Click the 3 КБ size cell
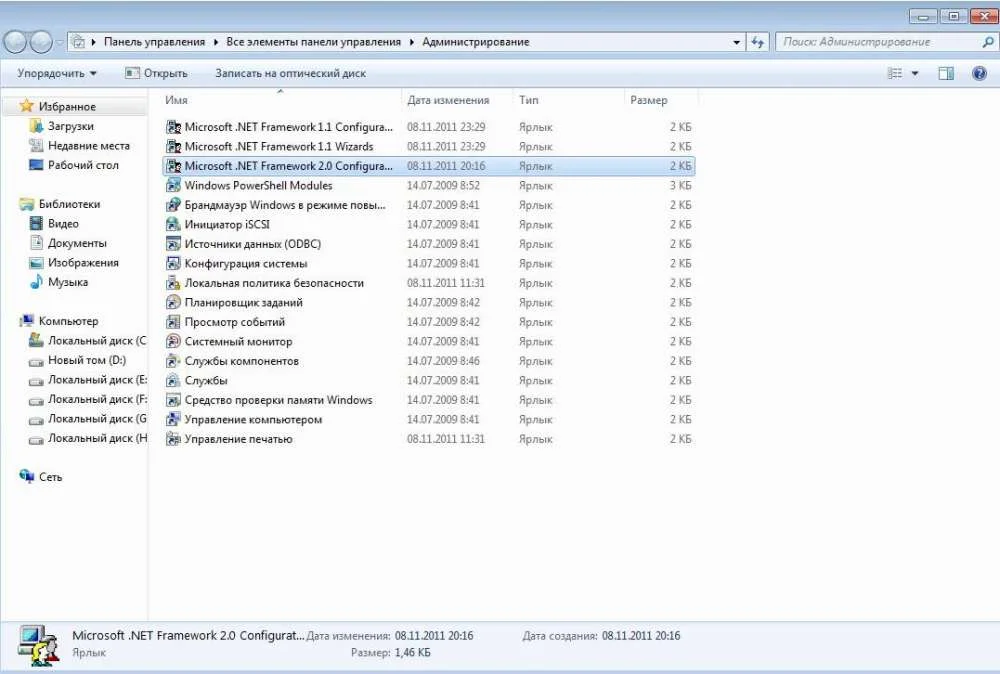Viewport: 1000px width, 674px height. pyautogui.click(x=680, y=186)
